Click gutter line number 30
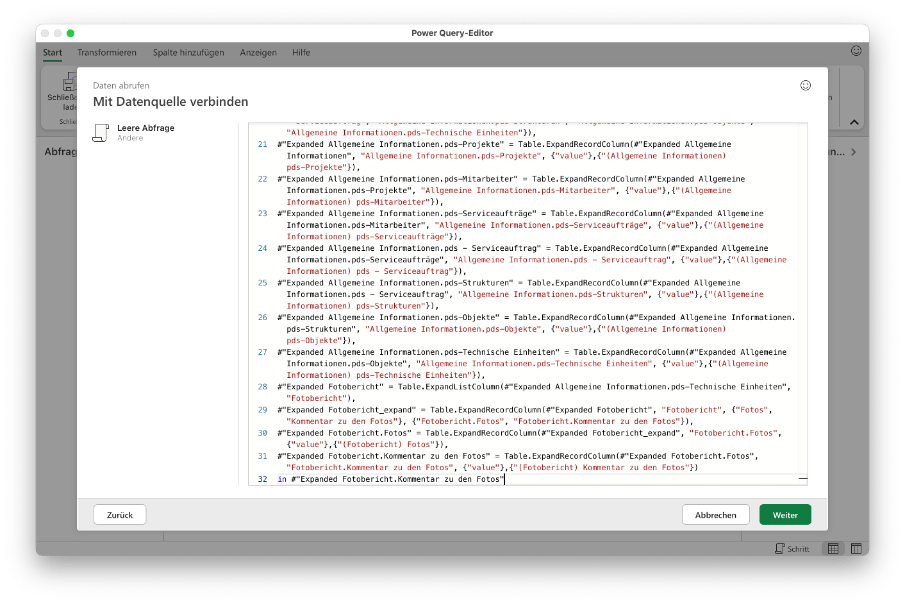Viewport: 906px width, 604px height. [x=262, y=433]
